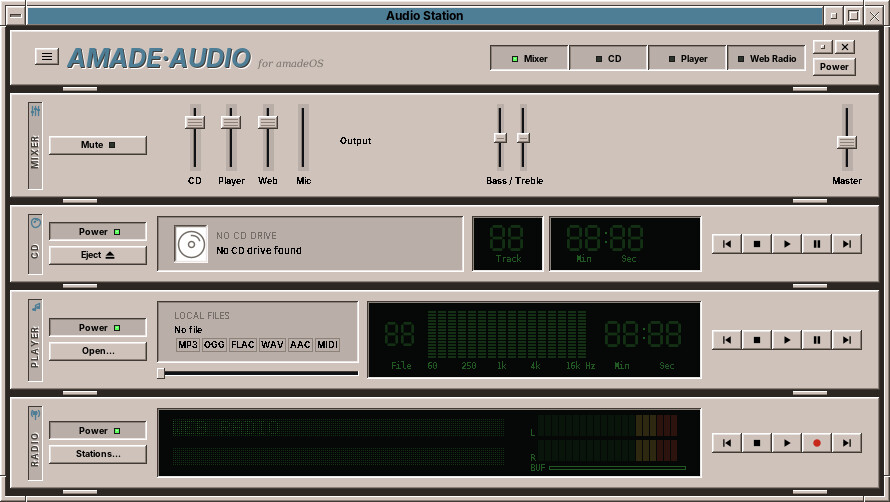Click the small shrink button above Power

(823, 47)
